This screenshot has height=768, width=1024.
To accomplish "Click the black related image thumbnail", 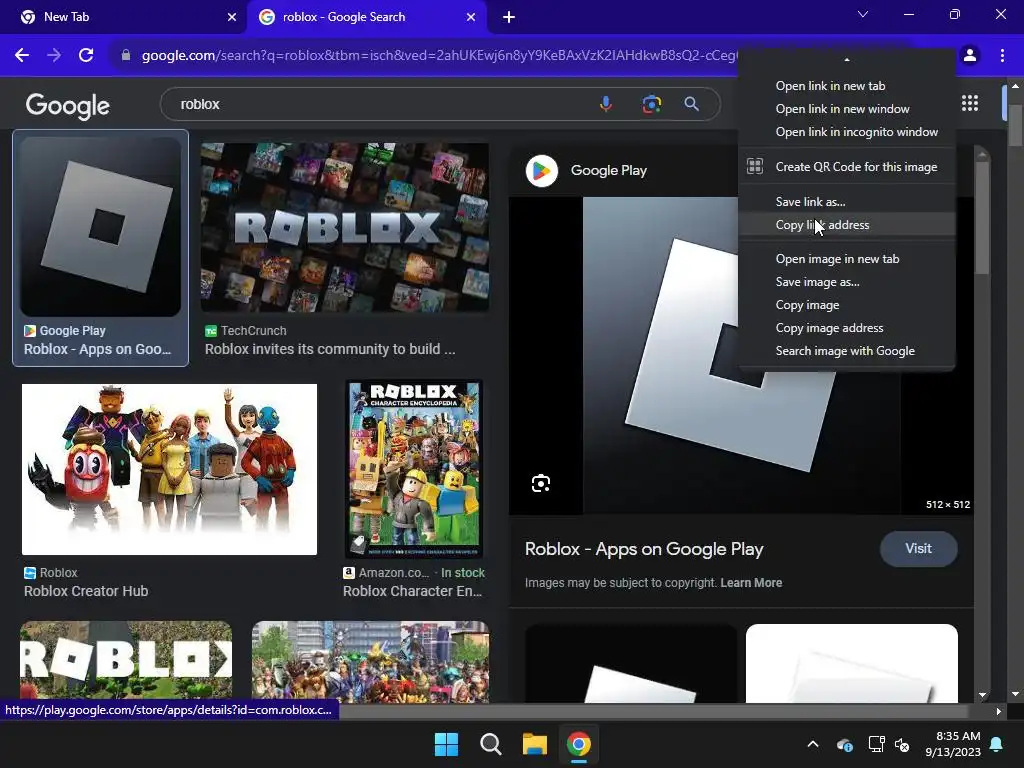I will [631, 663].
